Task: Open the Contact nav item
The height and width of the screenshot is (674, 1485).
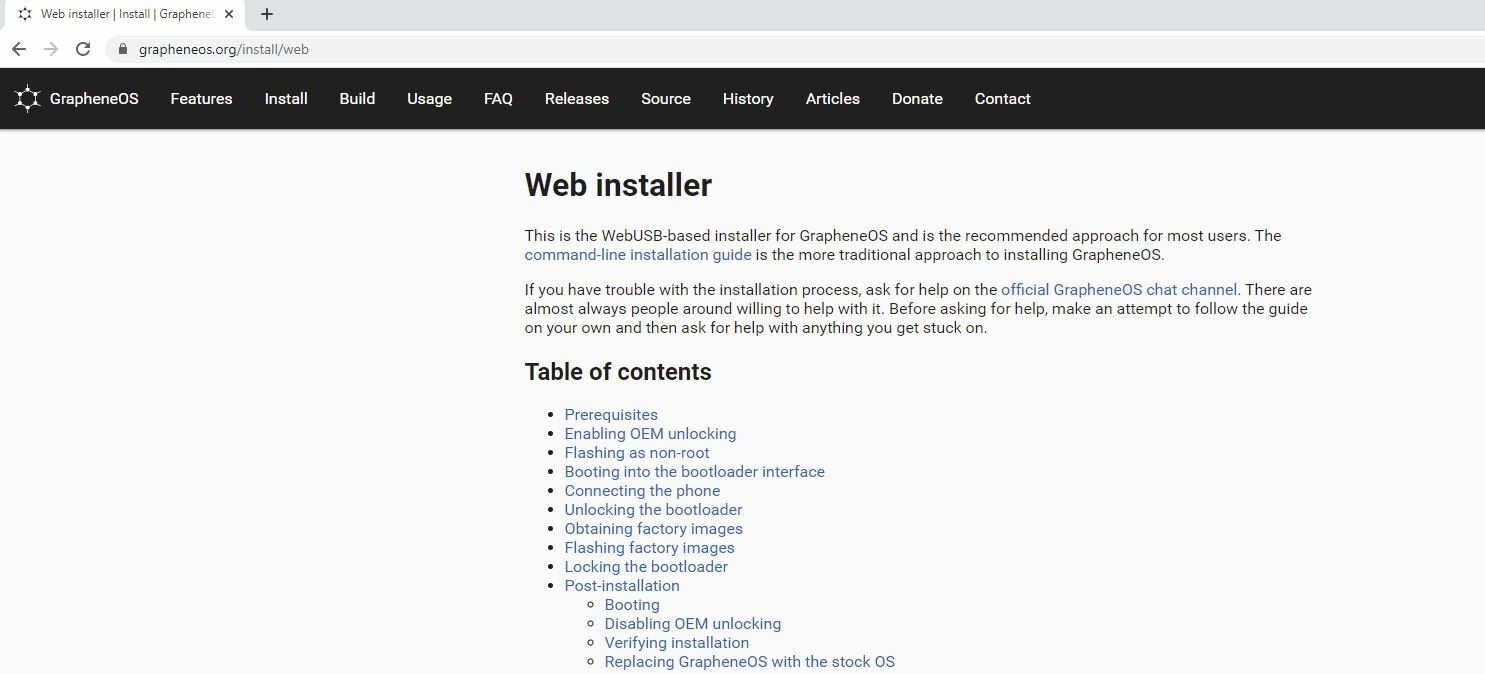Action: pyautogui.click(x=1002, y=99)
